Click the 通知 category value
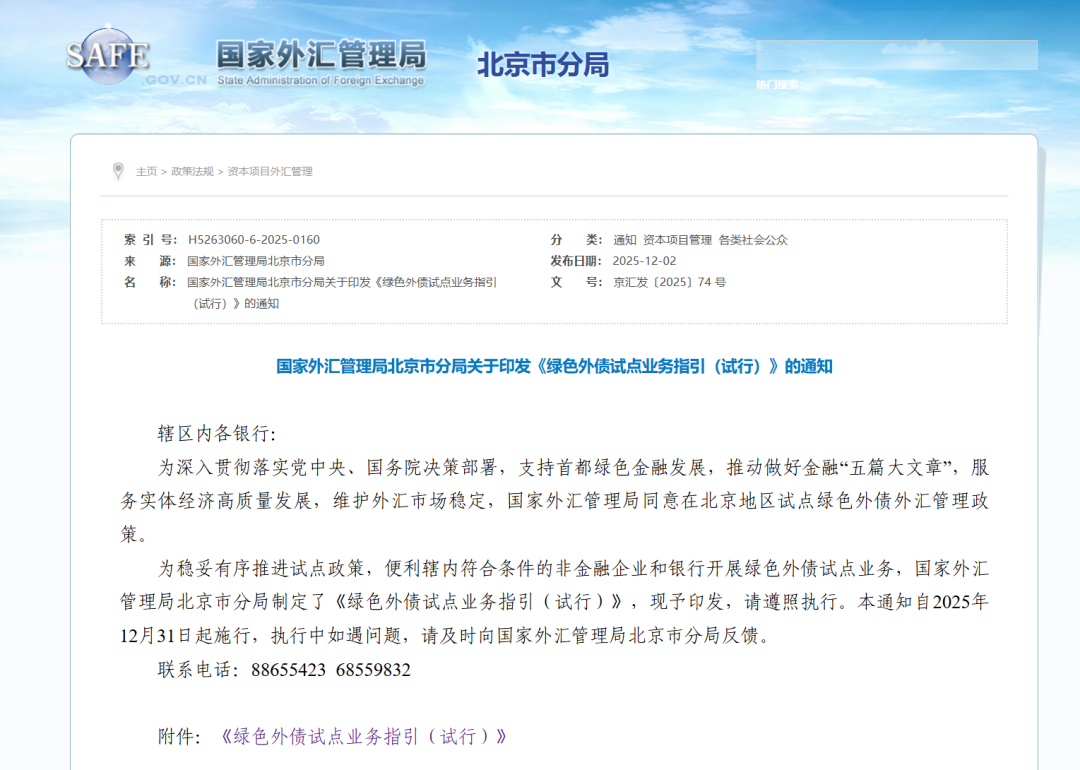This screenshot has height=770, width=1080. 624,240
